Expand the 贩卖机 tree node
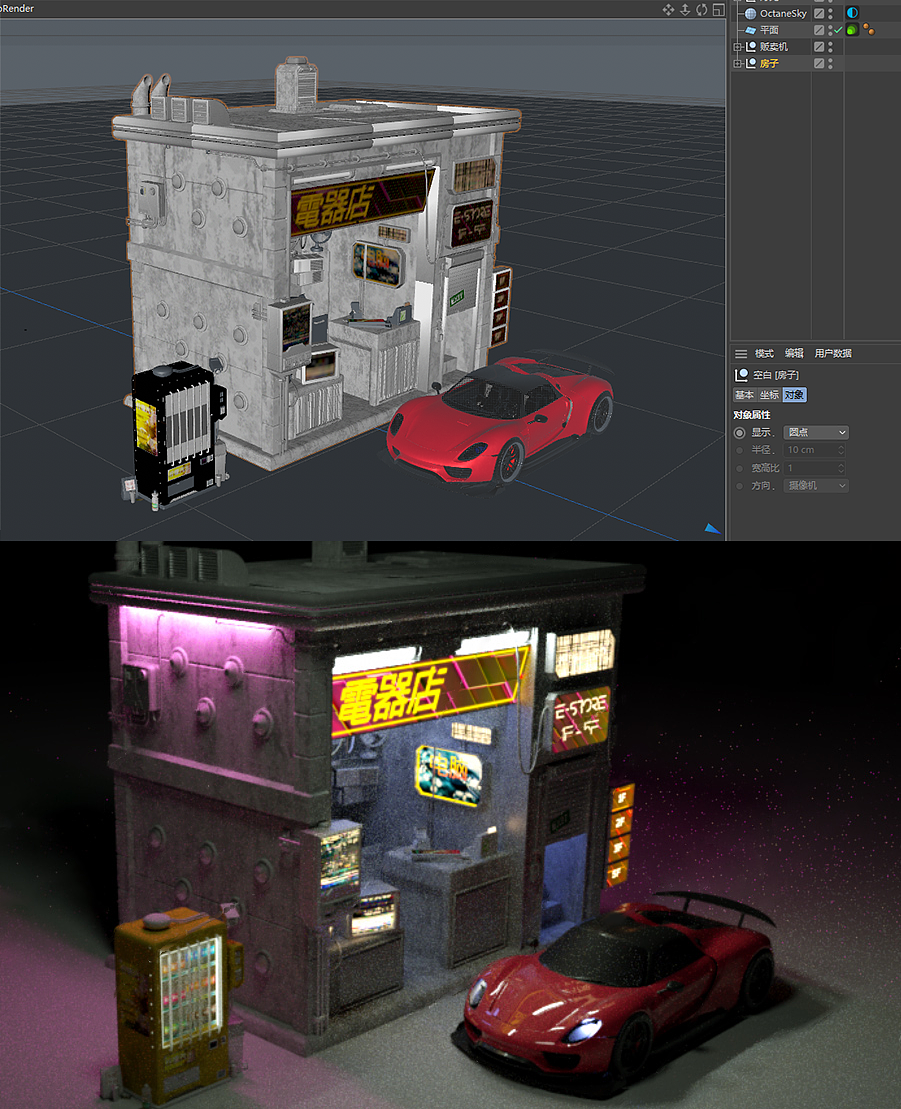Viewport: 901px width, 1109px height. (x=738, y=47)
